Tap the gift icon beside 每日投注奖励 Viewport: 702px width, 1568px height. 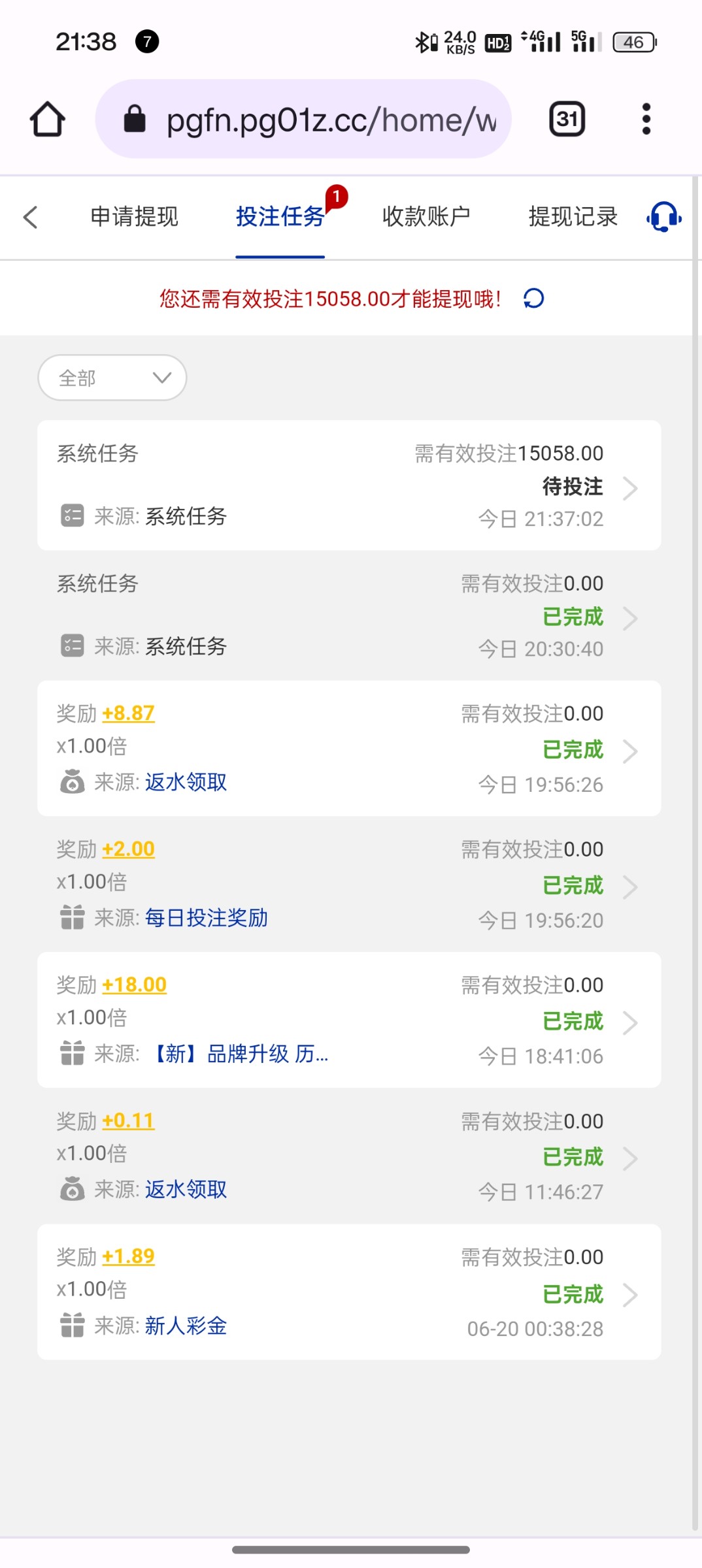click(x=72, y=917)
